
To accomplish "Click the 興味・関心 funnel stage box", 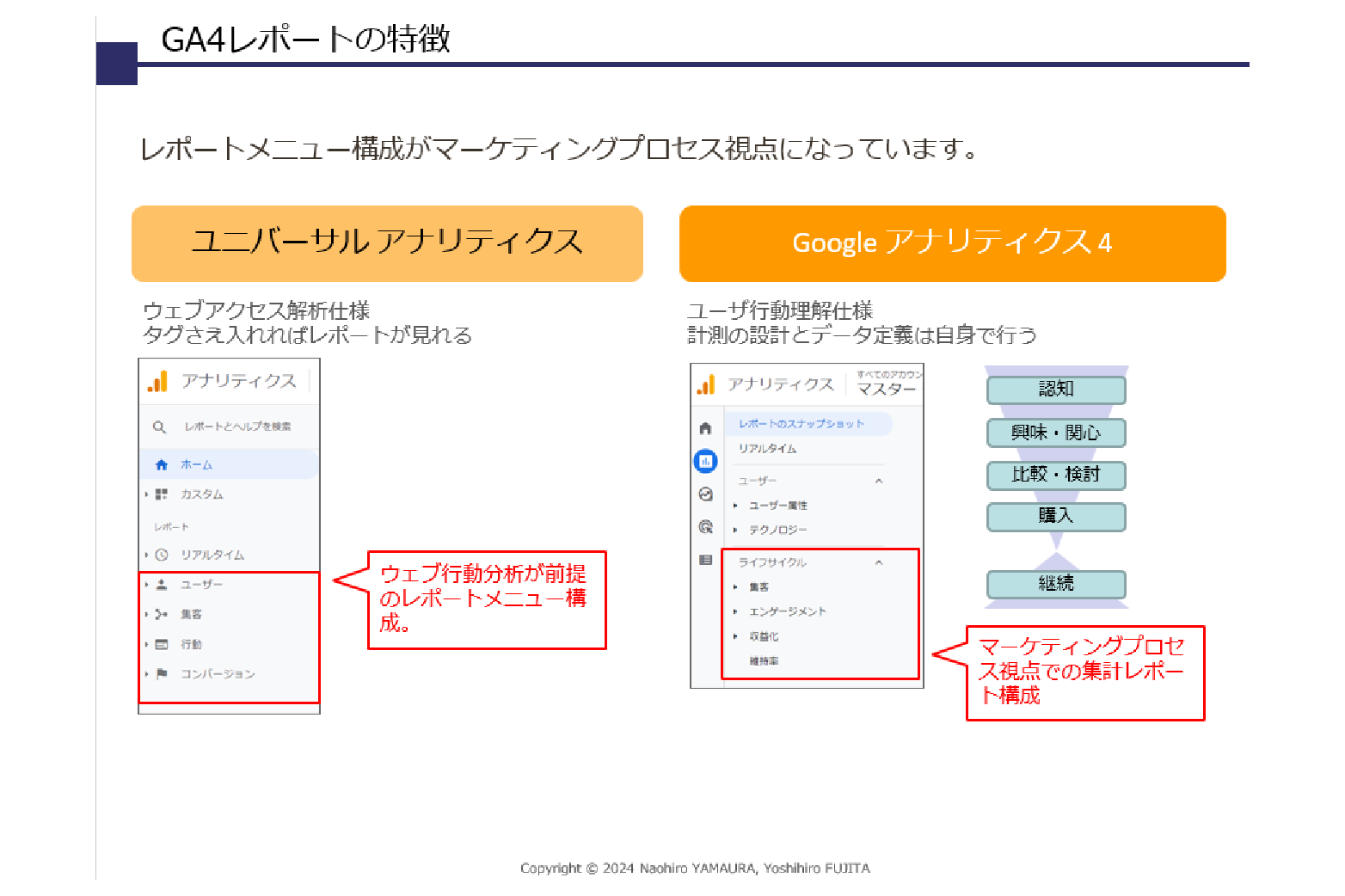I will tap(1056, 433).
